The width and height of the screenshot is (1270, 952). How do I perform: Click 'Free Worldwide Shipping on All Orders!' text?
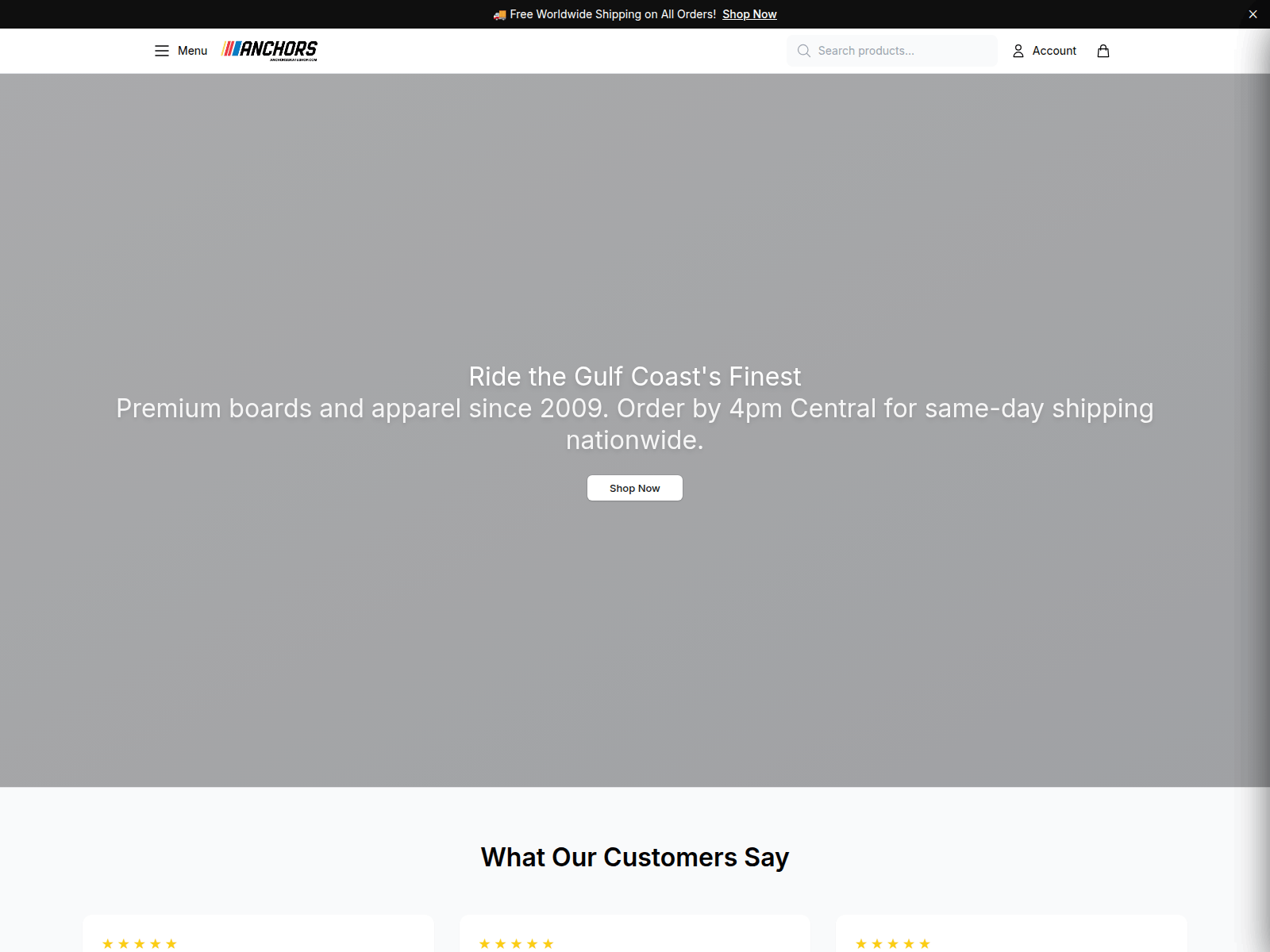pos(613,14)
